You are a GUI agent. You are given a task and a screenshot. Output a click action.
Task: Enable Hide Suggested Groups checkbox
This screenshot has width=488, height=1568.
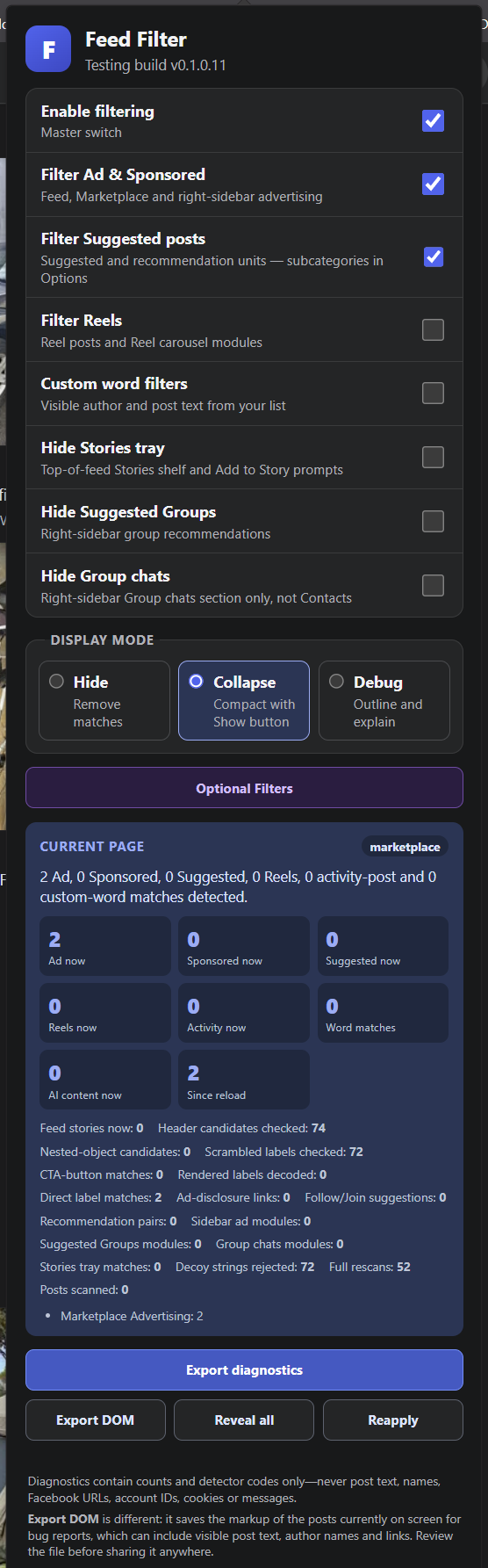coord(433,521)
